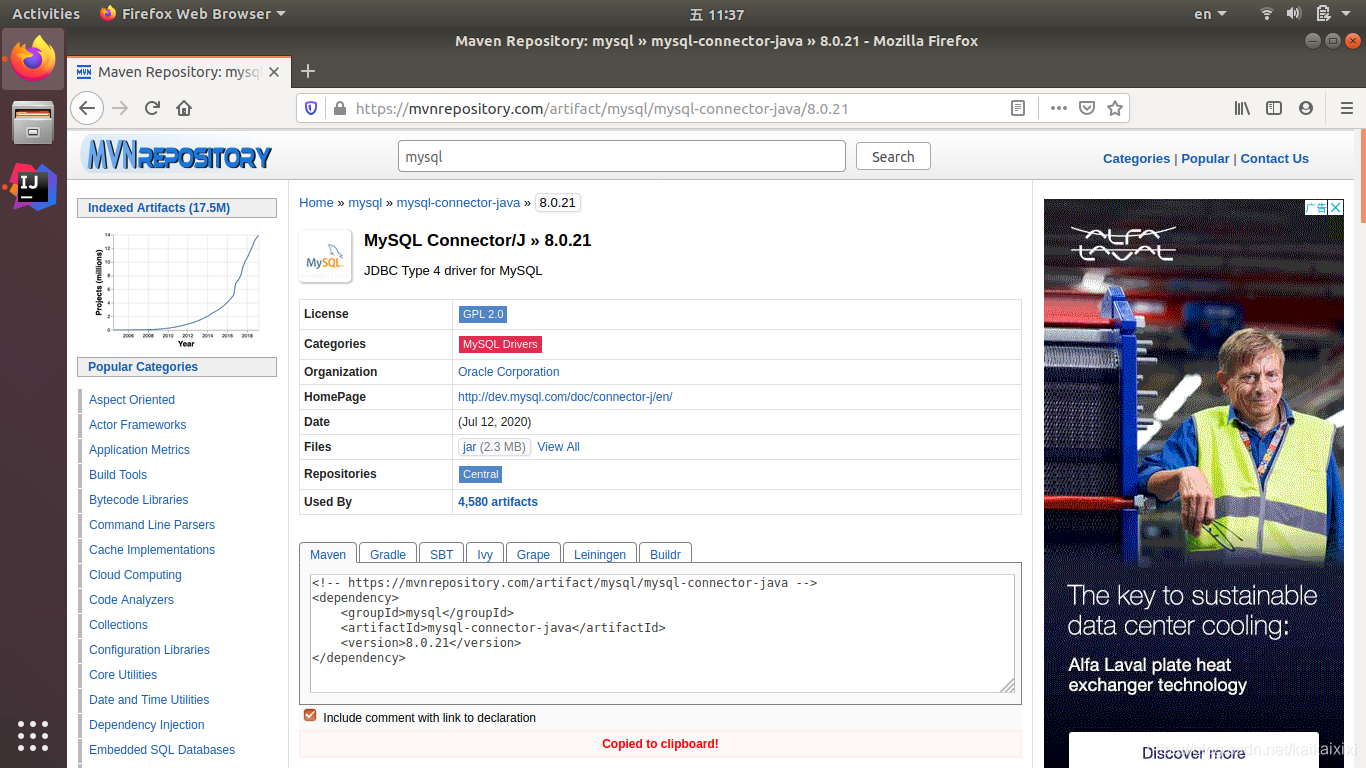Expand Firefox Web Browser app menu
The height and width of the screenshot is (768, 1366).
pyautogui.click(x=192, y=14)
